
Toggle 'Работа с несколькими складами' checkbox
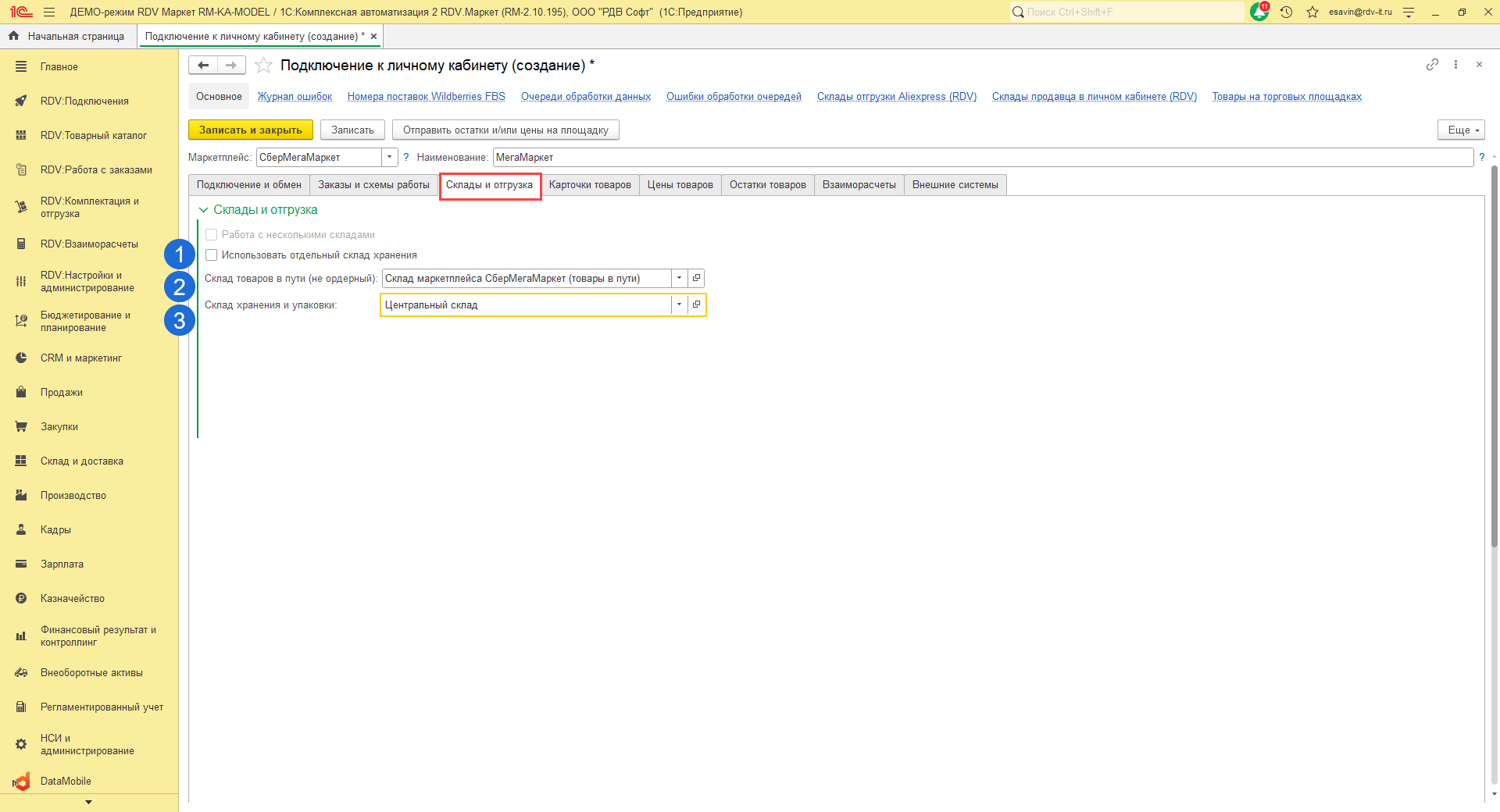click(x=212, y=235)
